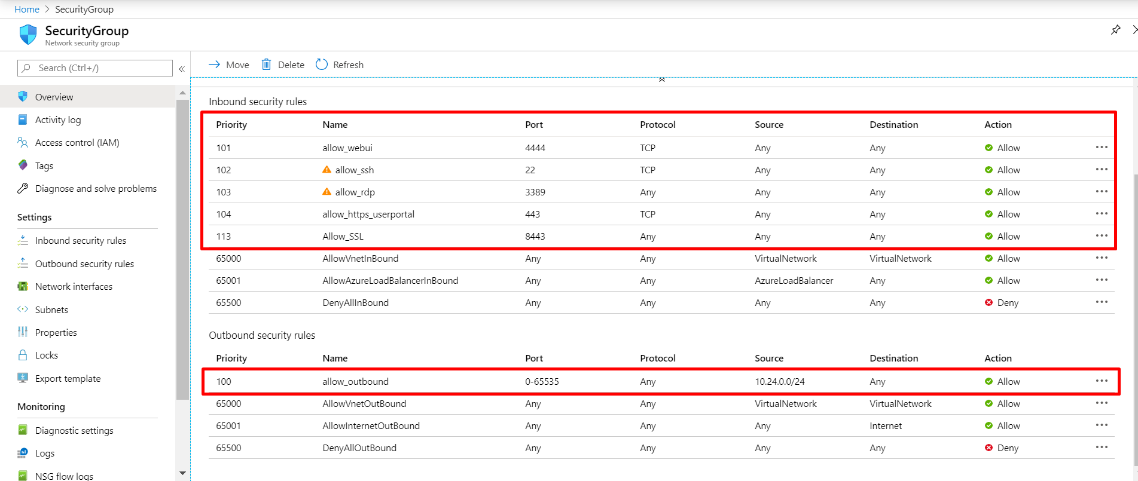The height and width of the screenshot is (481, 1138).
Task: Open more options for allow_webui rule
Action: pyautogui.click(x=1101, y=147)
